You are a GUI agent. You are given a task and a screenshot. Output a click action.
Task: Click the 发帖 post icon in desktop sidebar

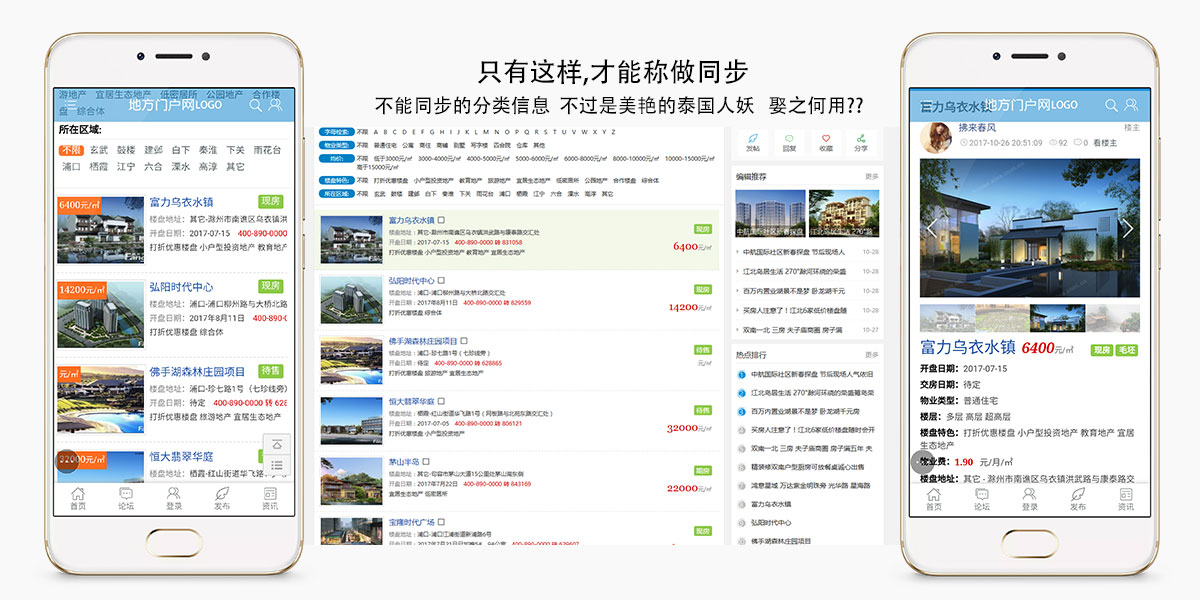753,141
